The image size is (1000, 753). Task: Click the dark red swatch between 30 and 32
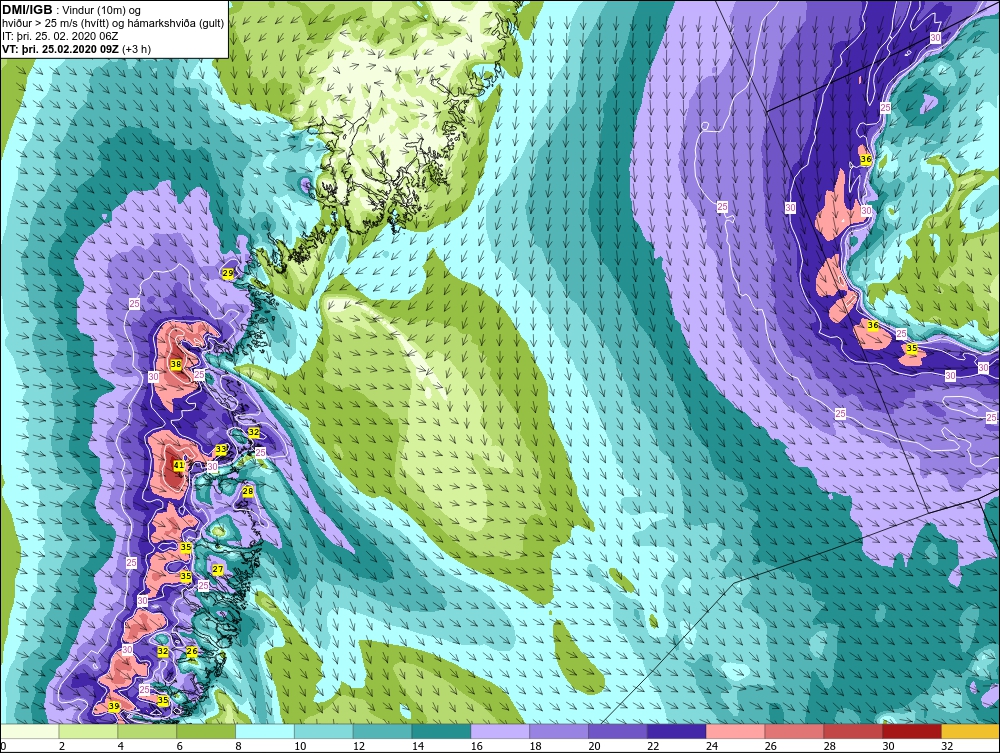coord(911,731)
